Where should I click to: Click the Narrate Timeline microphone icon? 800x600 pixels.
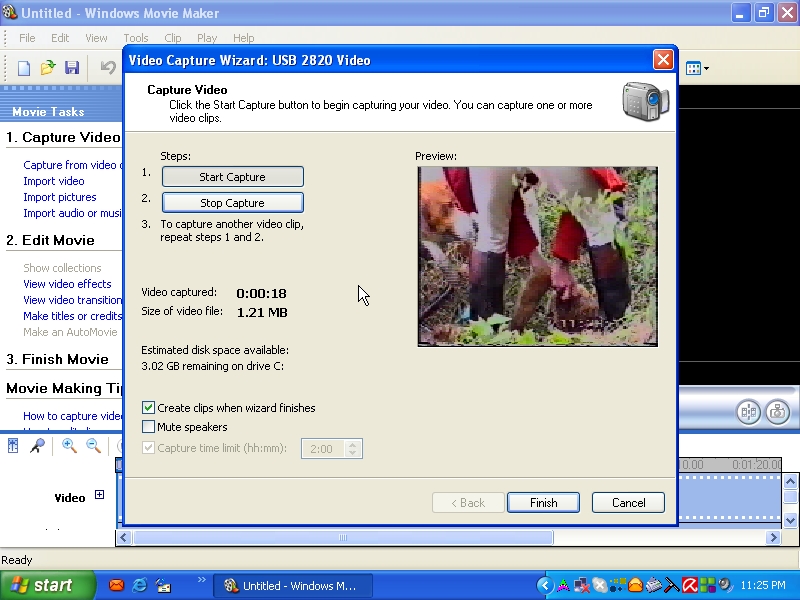[x=37, y=446]
